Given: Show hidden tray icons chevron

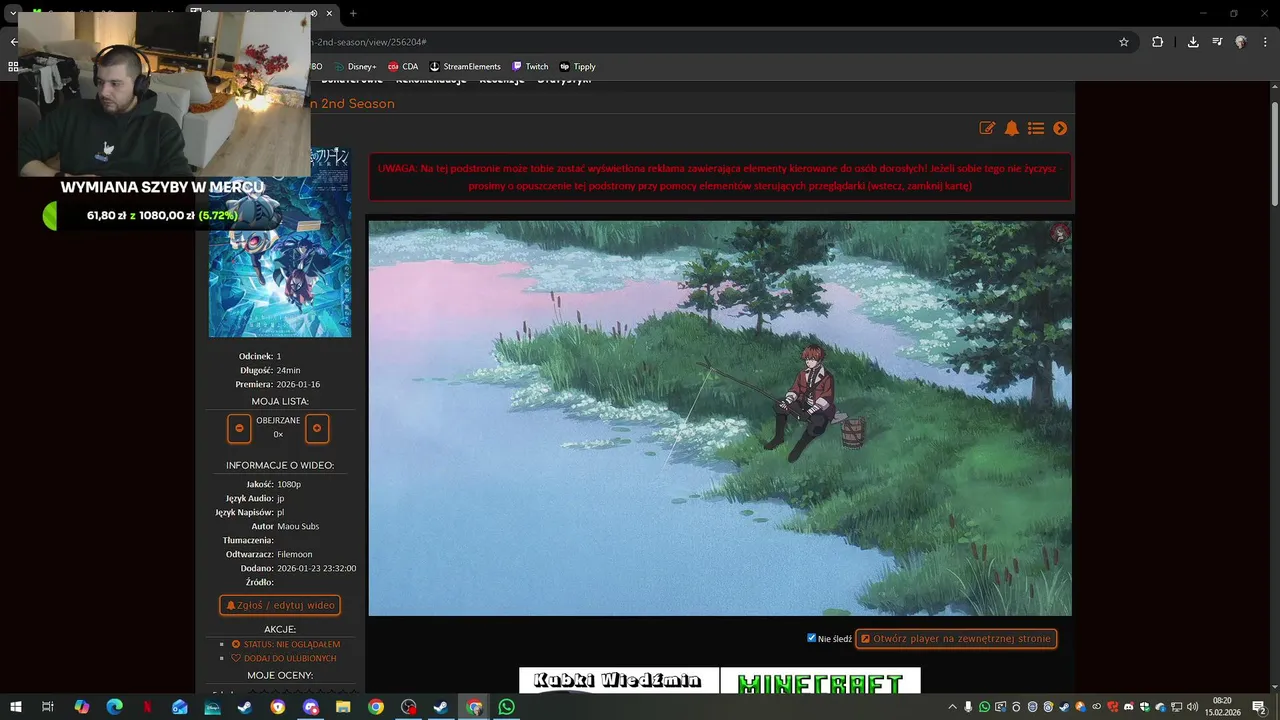Looking at the screenshot, I should tap(952, 707).
